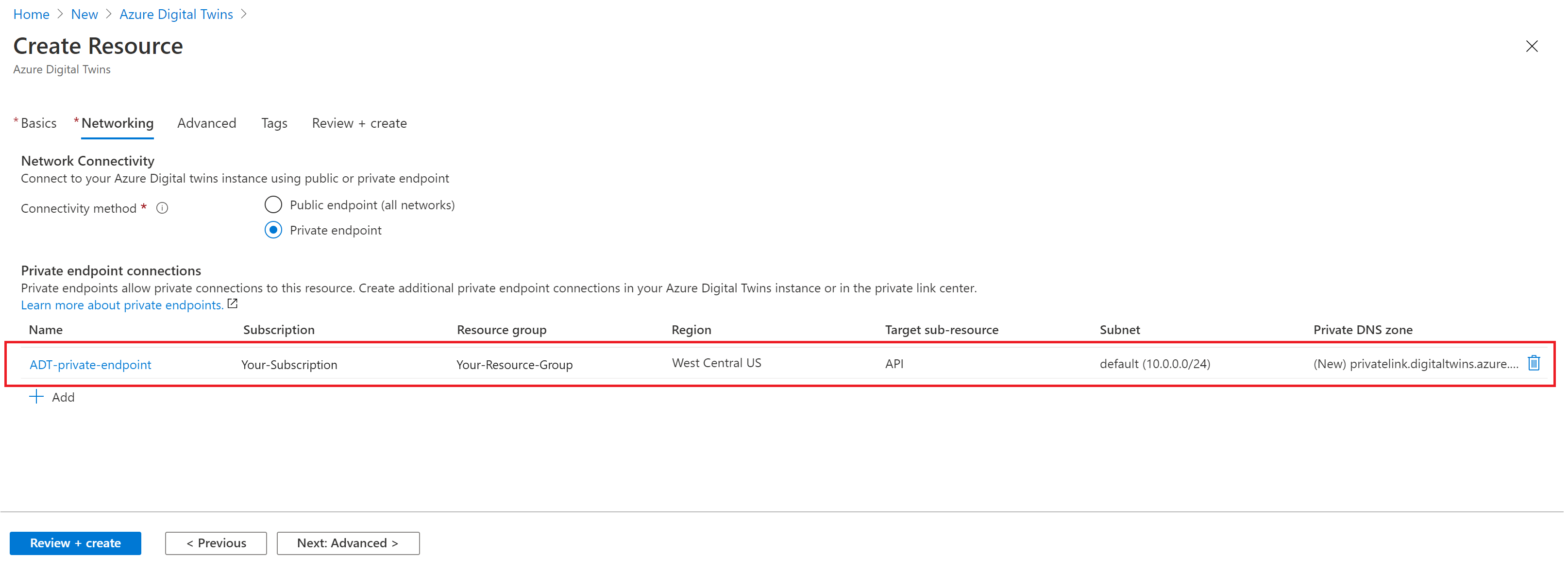
Task: Open the Review + create tab
Action: pos(359,123)
